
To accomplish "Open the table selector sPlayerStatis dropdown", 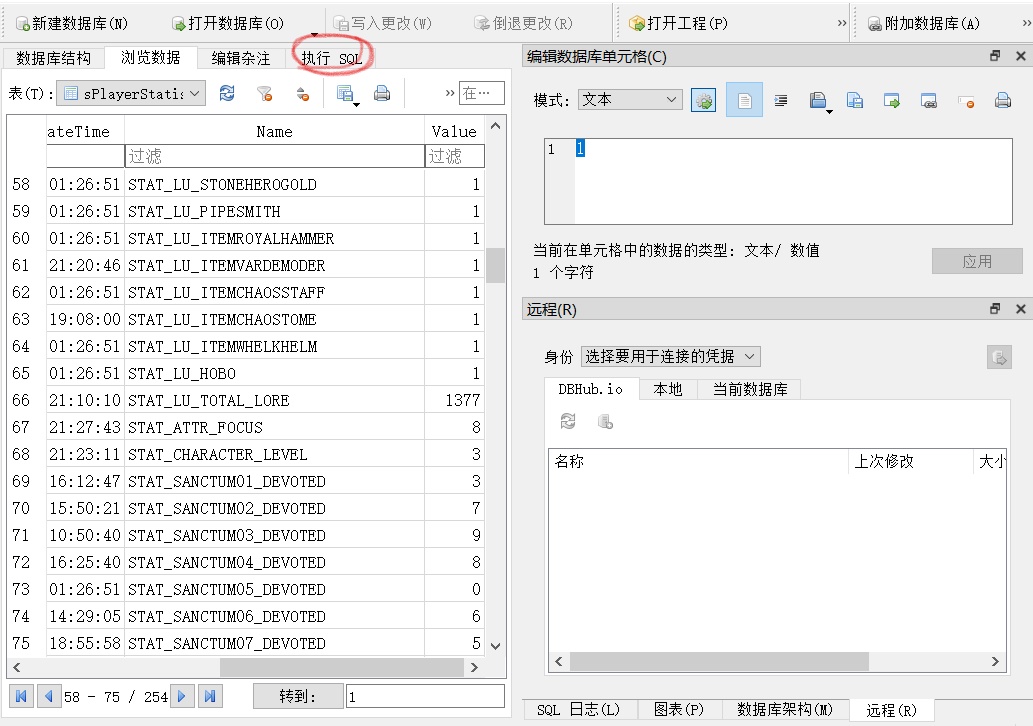I will (131, 94).
